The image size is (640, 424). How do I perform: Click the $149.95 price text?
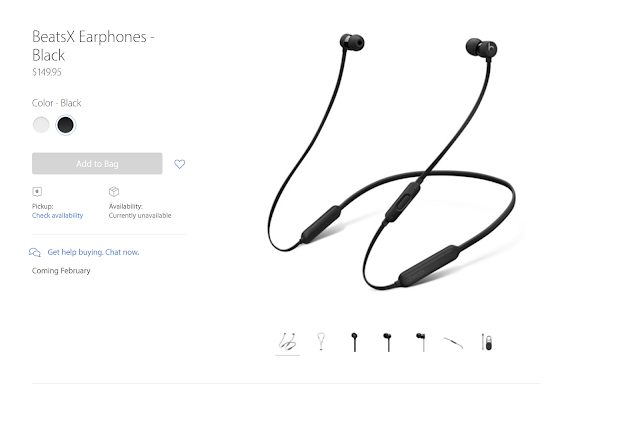[47, 72]
